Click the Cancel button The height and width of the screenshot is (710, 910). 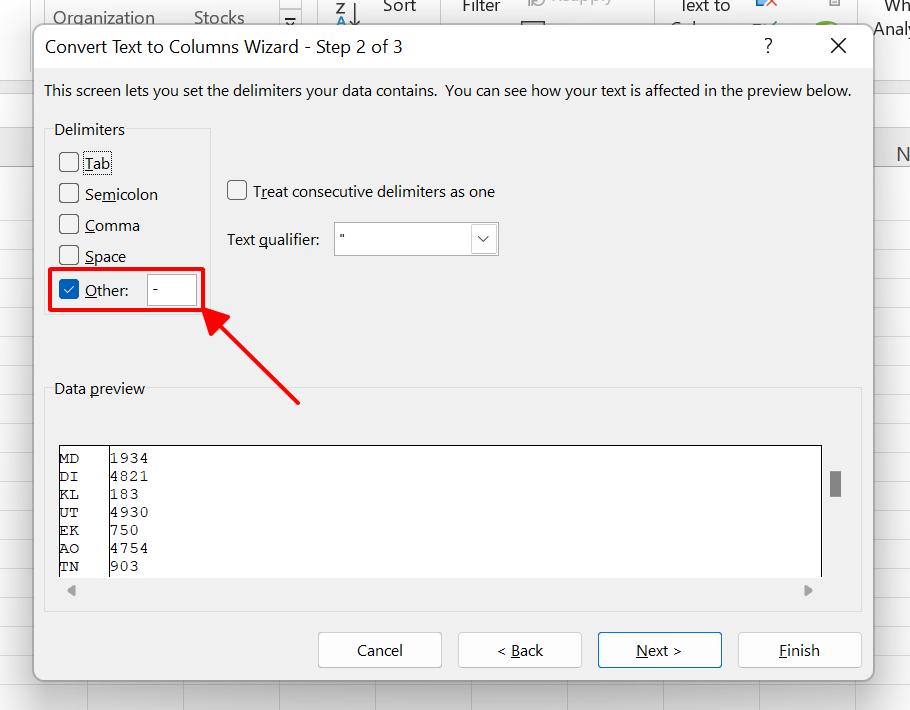[x=380, y=650]
